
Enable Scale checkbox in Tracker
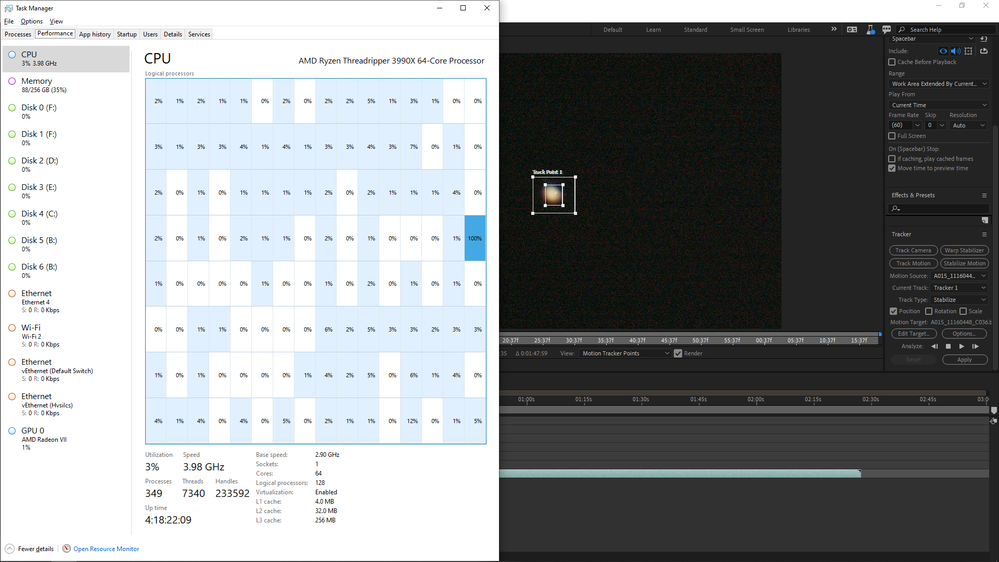pyautogui.click(x=963, y=312)
